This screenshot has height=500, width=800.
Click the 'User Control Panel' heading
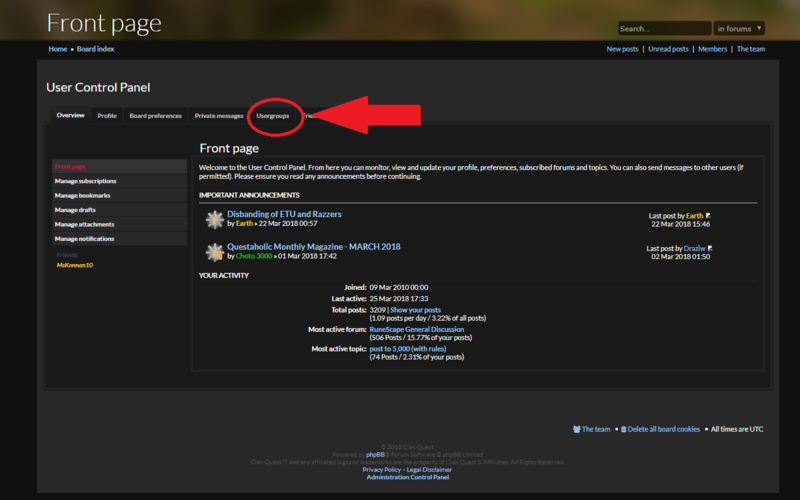pyautogui.click(x=98, y=87)
